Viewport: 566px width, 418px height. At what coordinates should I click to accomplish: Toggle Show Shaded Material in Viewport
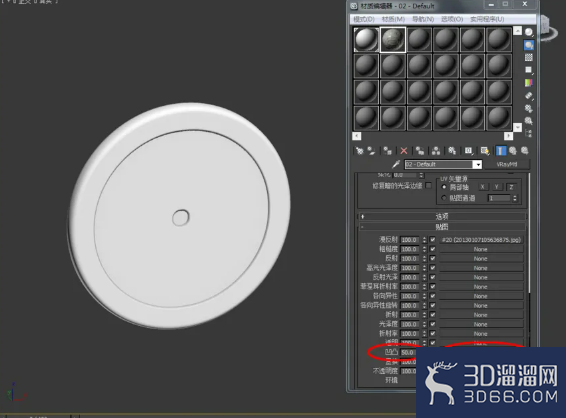[484, 151]
